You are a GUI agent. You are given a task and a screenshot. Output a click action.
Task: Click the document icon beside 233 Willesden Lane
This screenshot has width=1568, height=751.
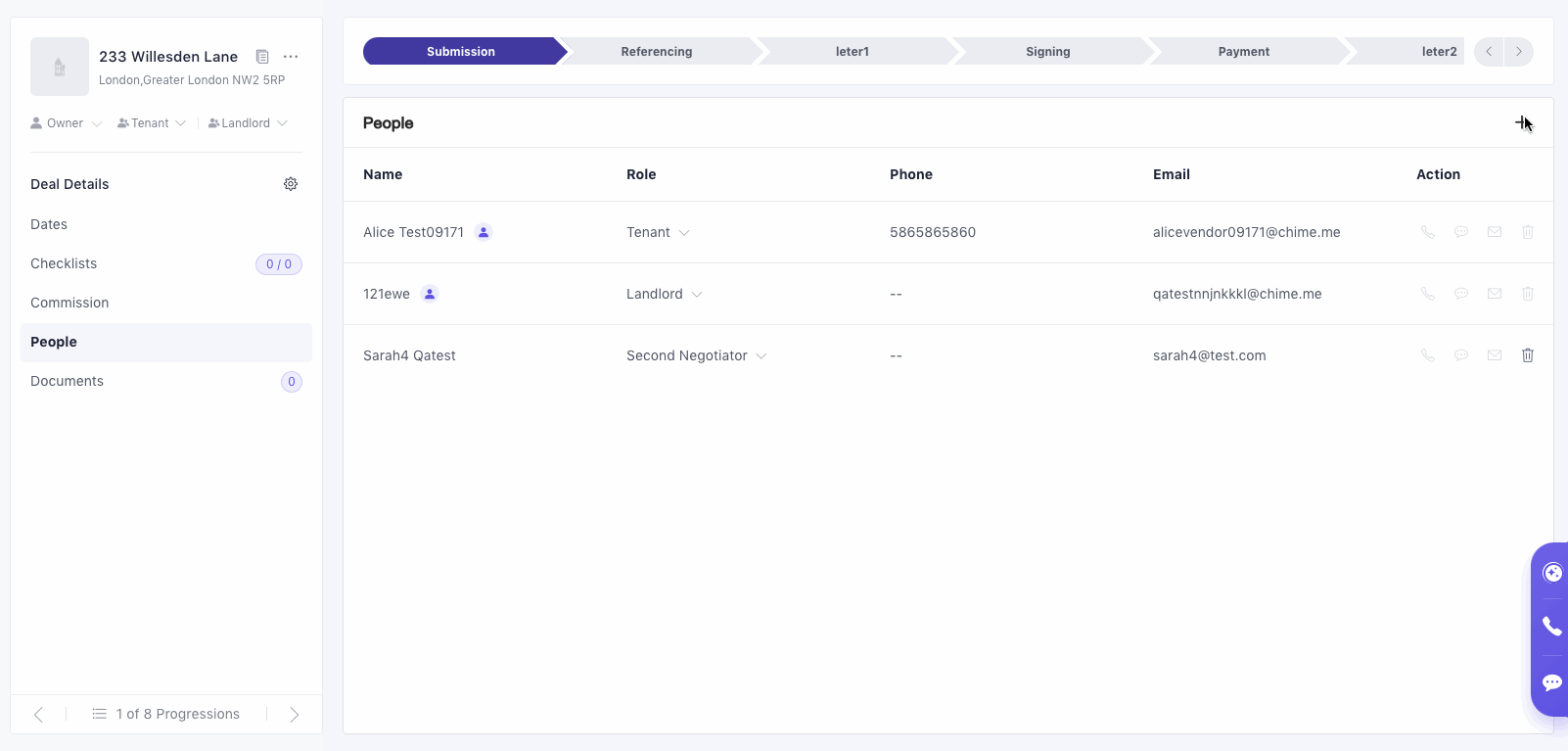pyautogui.click(x=262, y=57)
